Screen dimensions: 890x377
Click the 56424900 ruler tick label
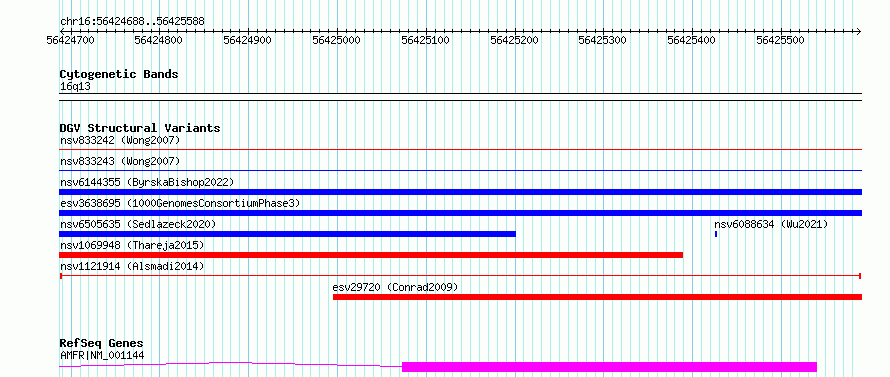(x=247, y=40)
